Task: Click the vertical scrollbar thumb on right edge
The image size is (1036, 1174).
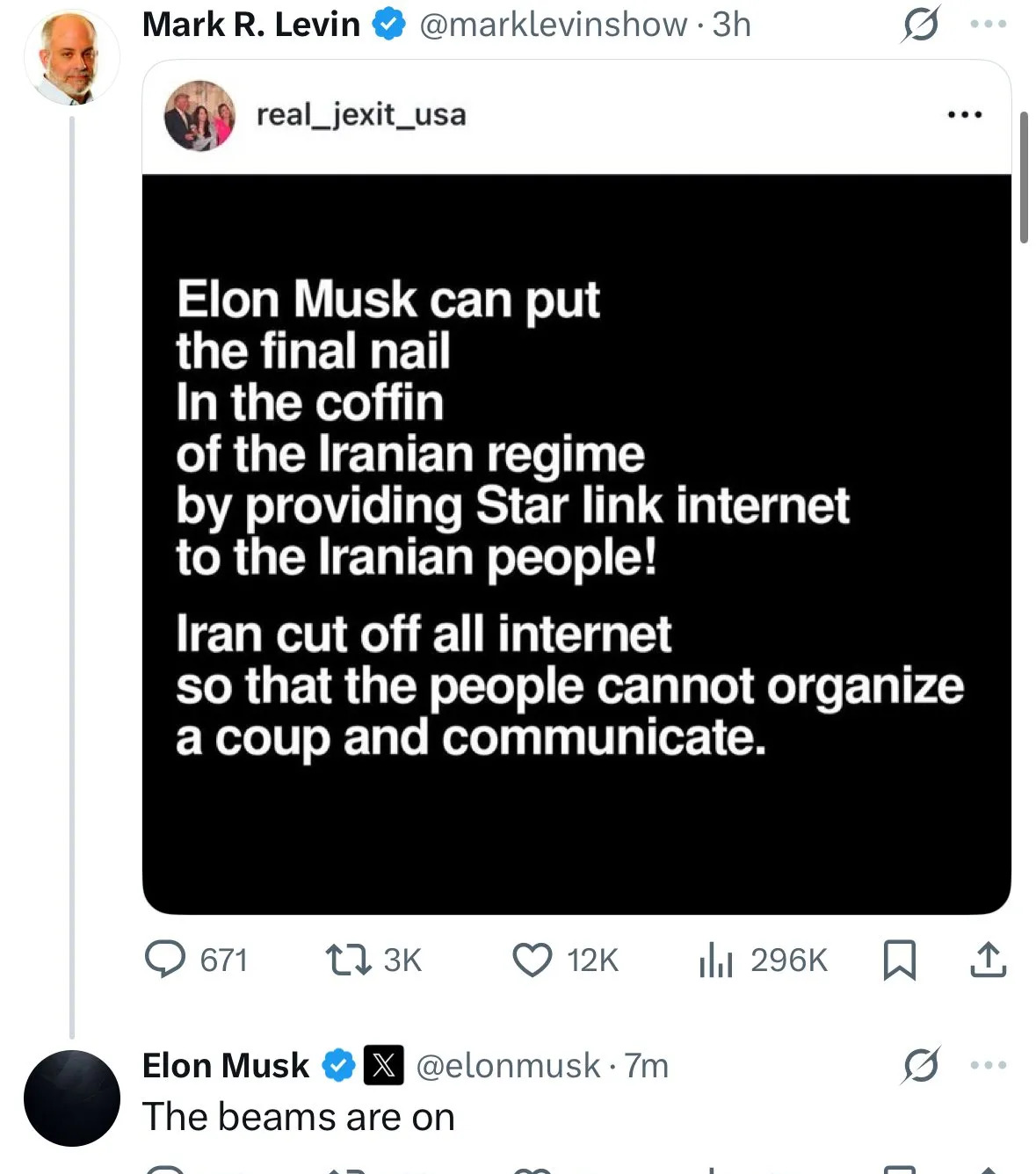Action: (x=1024, y=177)
